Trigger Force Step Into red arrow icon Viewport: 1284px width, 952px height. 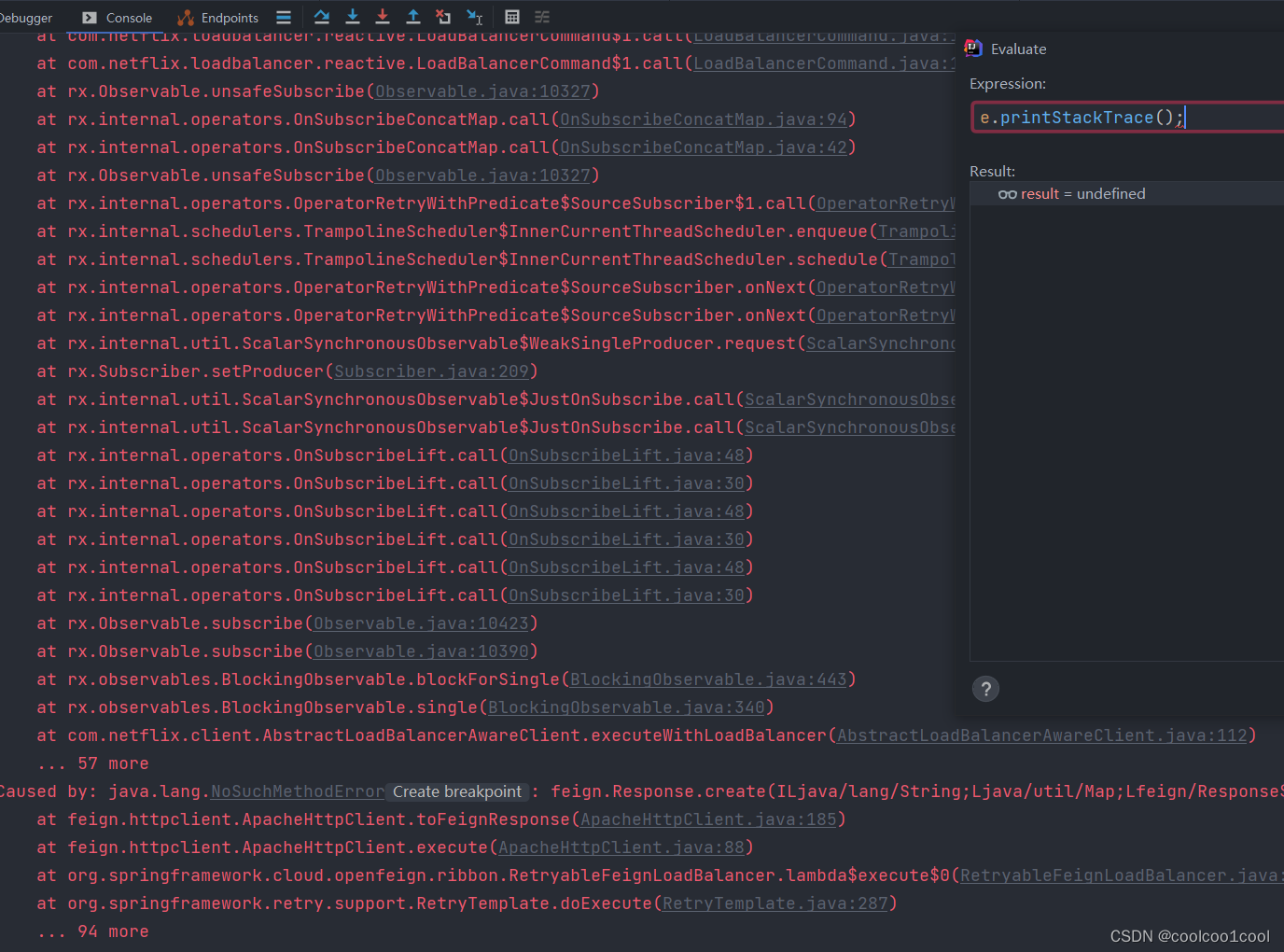click(x=383, y=17)
